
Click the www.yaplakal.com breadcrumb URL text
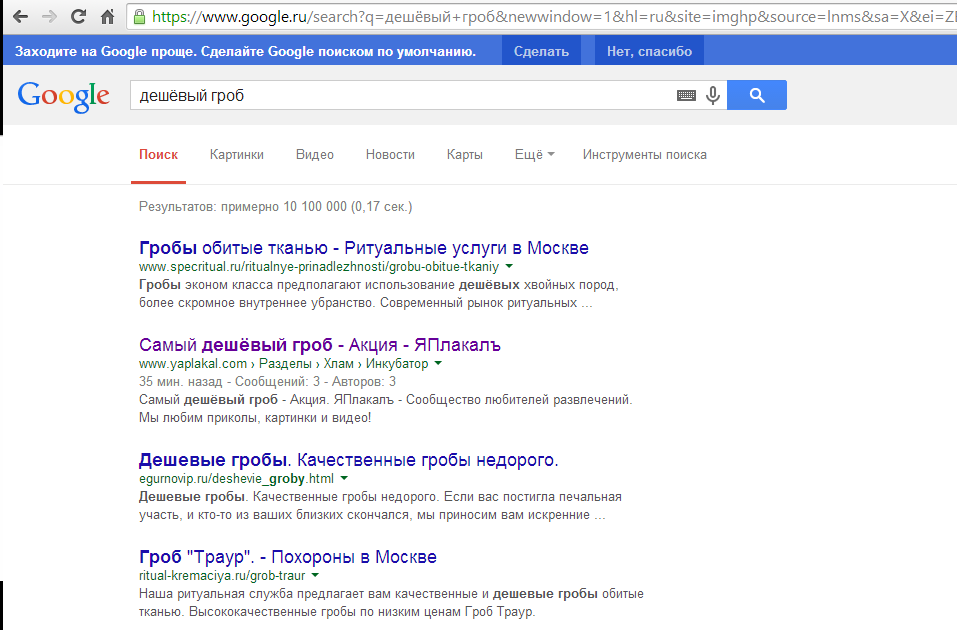[x=283, y=364]
